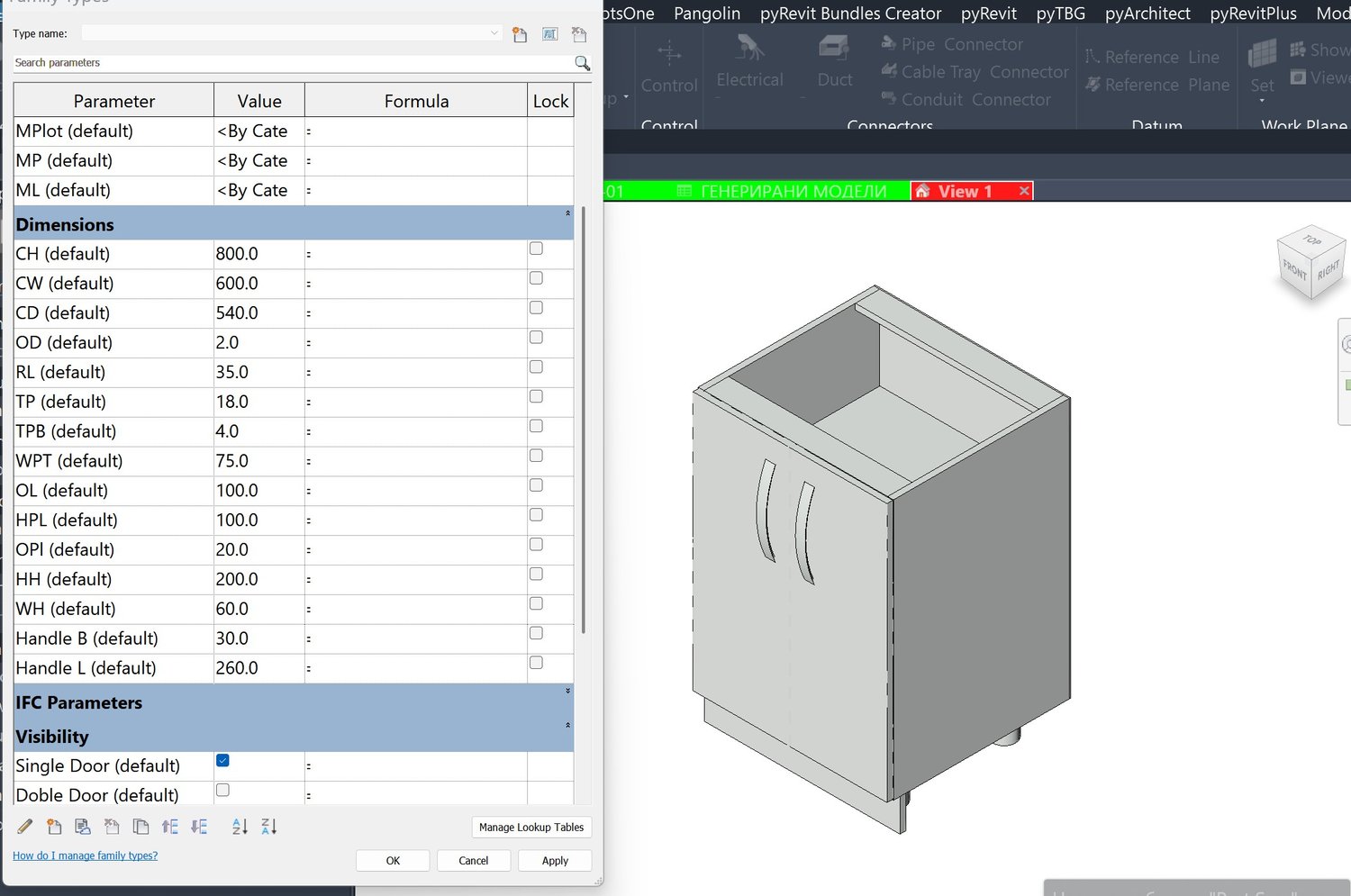
Task: Sort parameters descending Z to A
Action: coord(268,826)
